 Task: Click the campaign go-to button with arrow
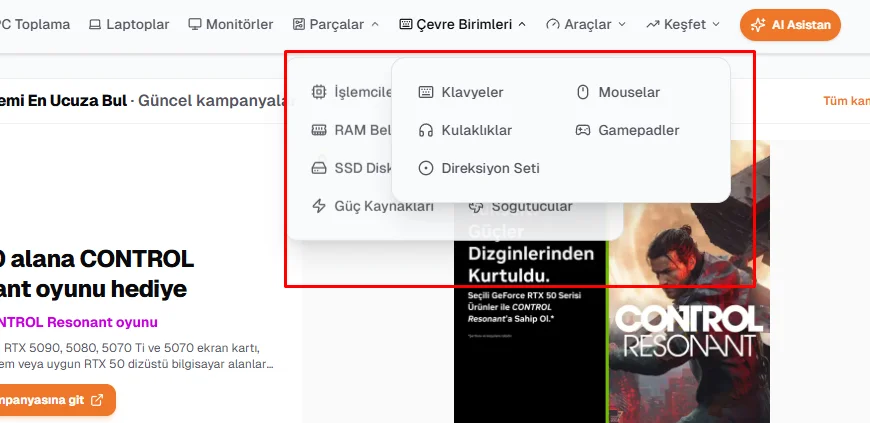pos(58,400)
